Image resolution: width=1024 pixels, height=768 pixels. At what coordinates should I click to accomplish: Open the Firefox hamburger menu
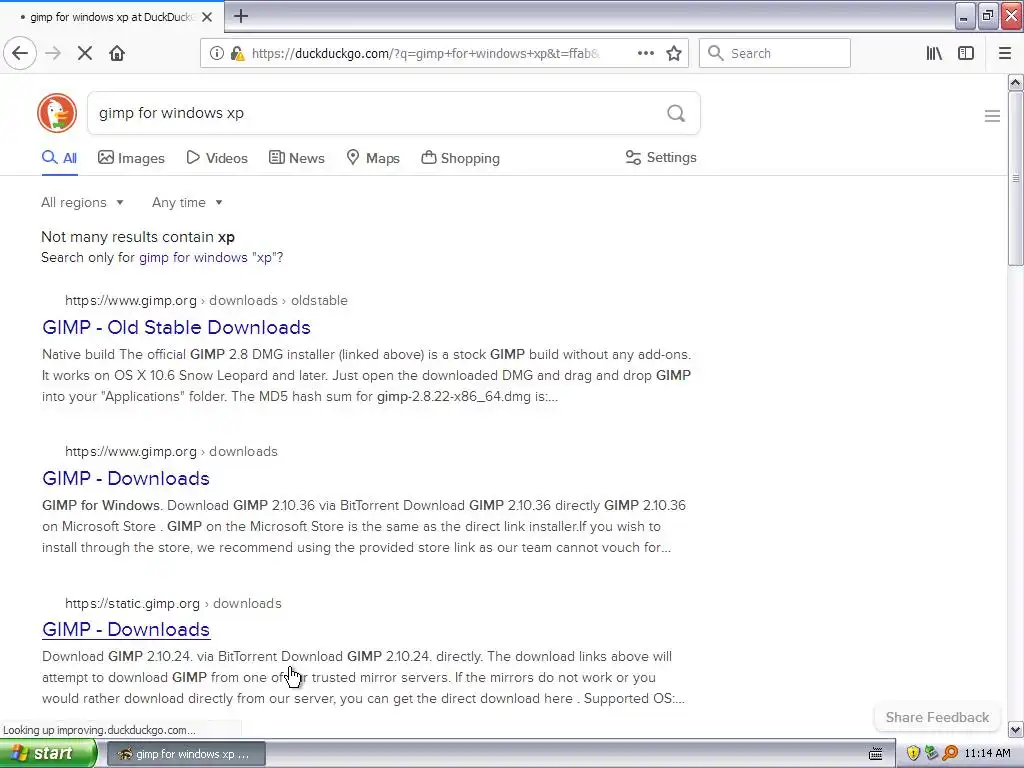click(1005, 54)
